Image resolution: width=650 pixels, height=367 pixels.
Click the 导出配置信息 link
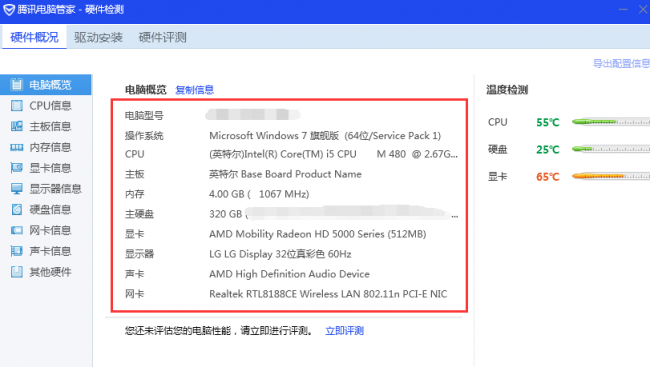coord(621,63)
